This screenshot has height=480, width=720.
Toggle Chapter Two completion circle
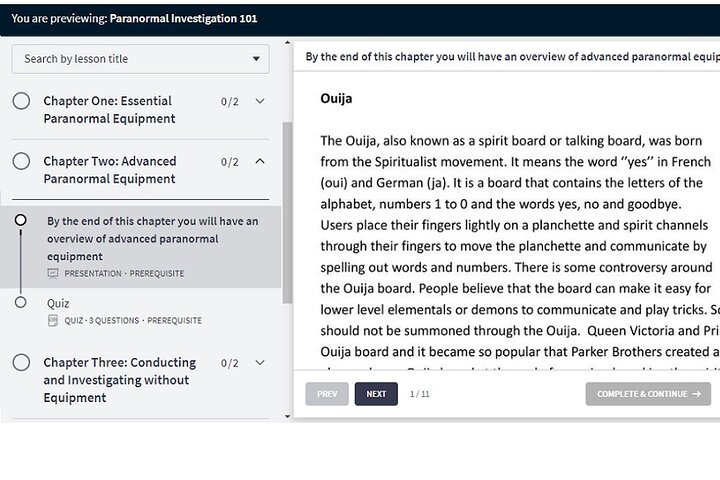[x=21, y=161]
